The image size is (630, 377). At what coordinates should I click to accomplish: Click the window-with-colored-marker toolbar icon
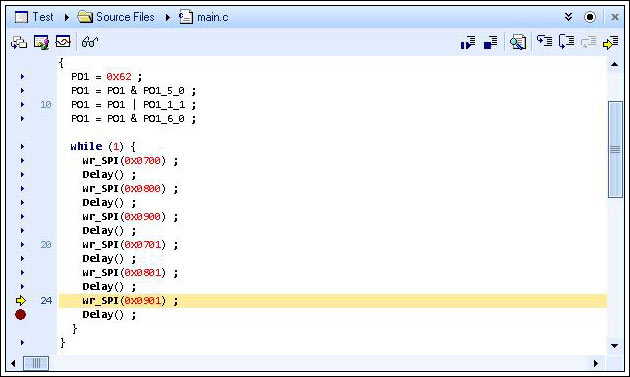[41, 42]
